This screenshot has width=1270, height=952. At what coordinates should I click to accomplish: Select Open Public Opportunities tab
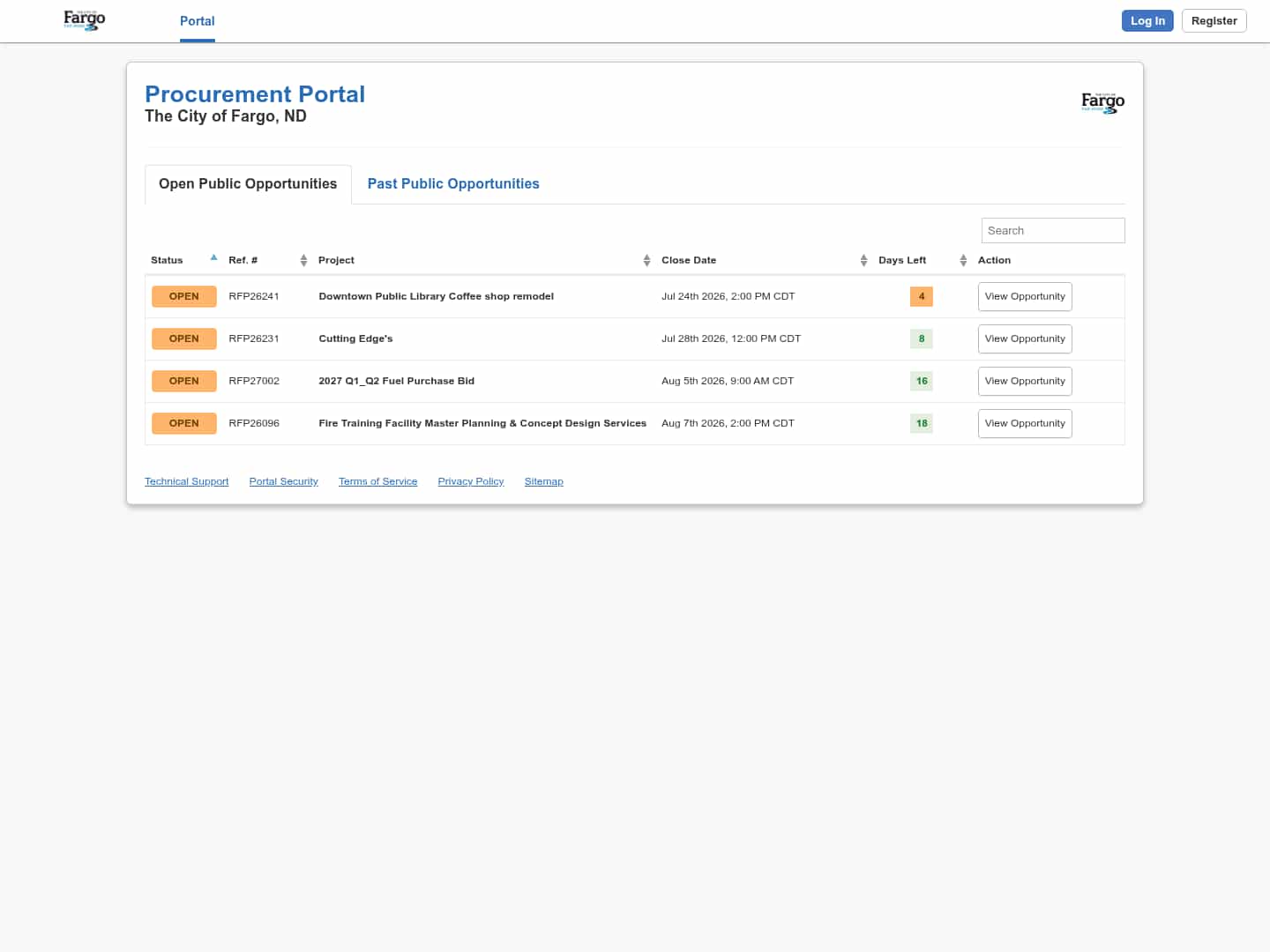[x=248, y=183]
